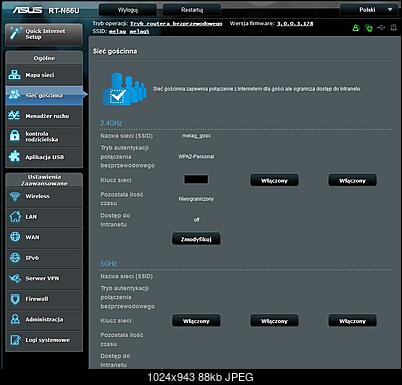Click the blacked-out network key field
This screenshot has height=385, width=402.
pyautogui.click(x=196, y=179)
